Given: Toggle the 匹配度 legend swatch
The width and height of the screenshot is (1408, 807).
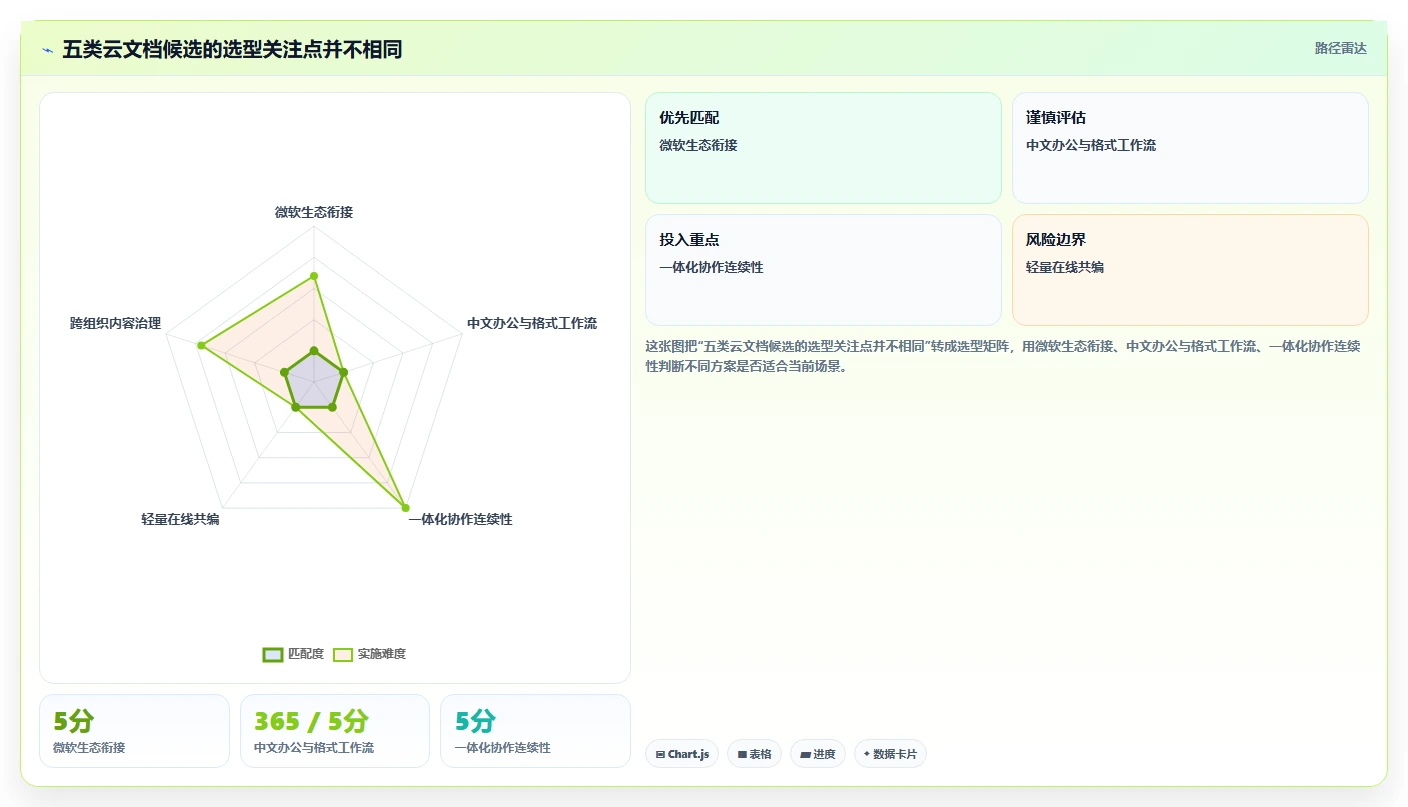Looking at the screenshot, I should pyautogui.click(x=273, y=654).
